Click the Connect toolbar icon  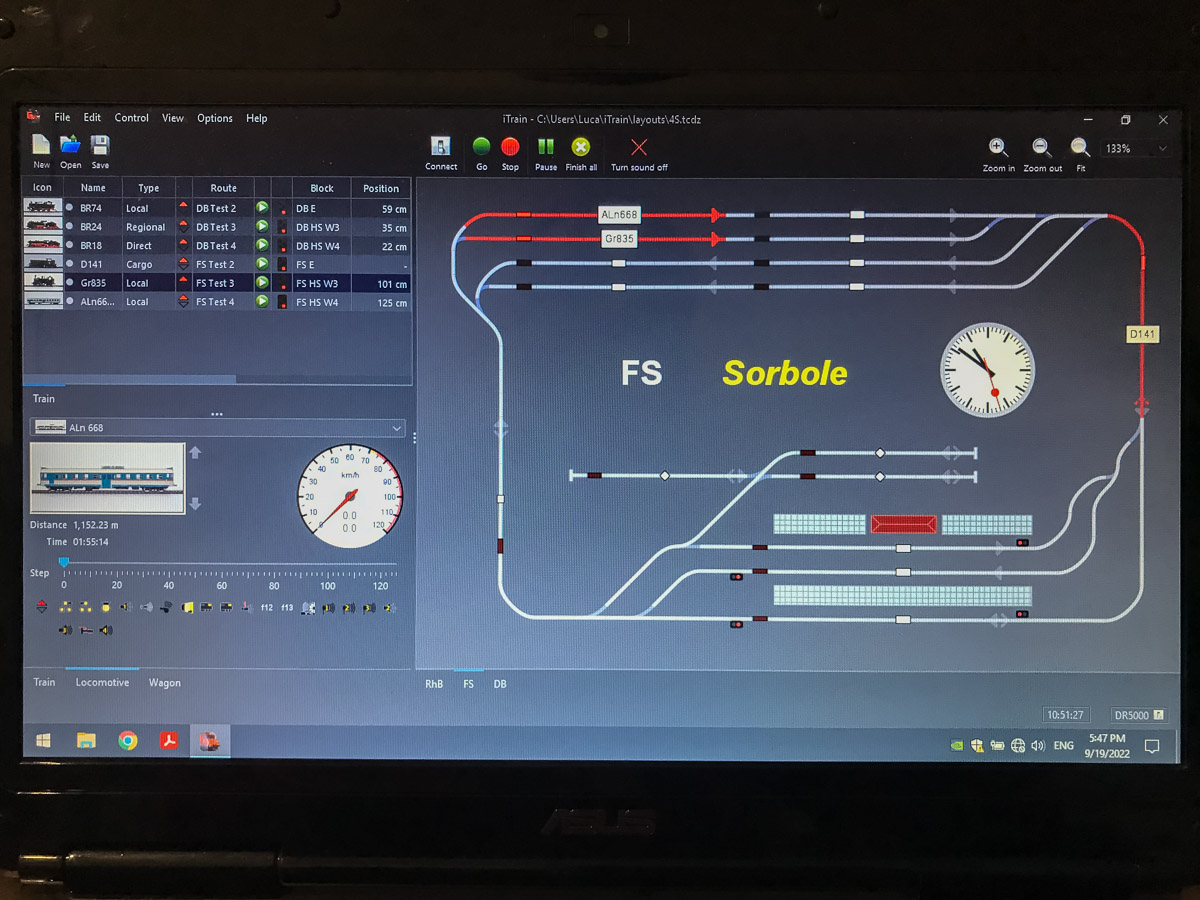click(441, 147)
